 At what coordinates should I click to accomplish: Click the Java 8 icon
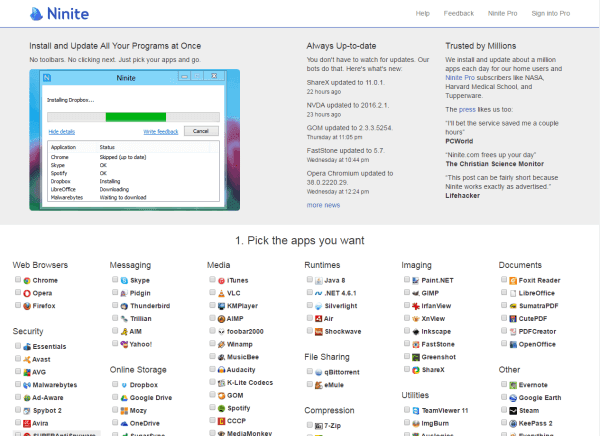(319, 281)
